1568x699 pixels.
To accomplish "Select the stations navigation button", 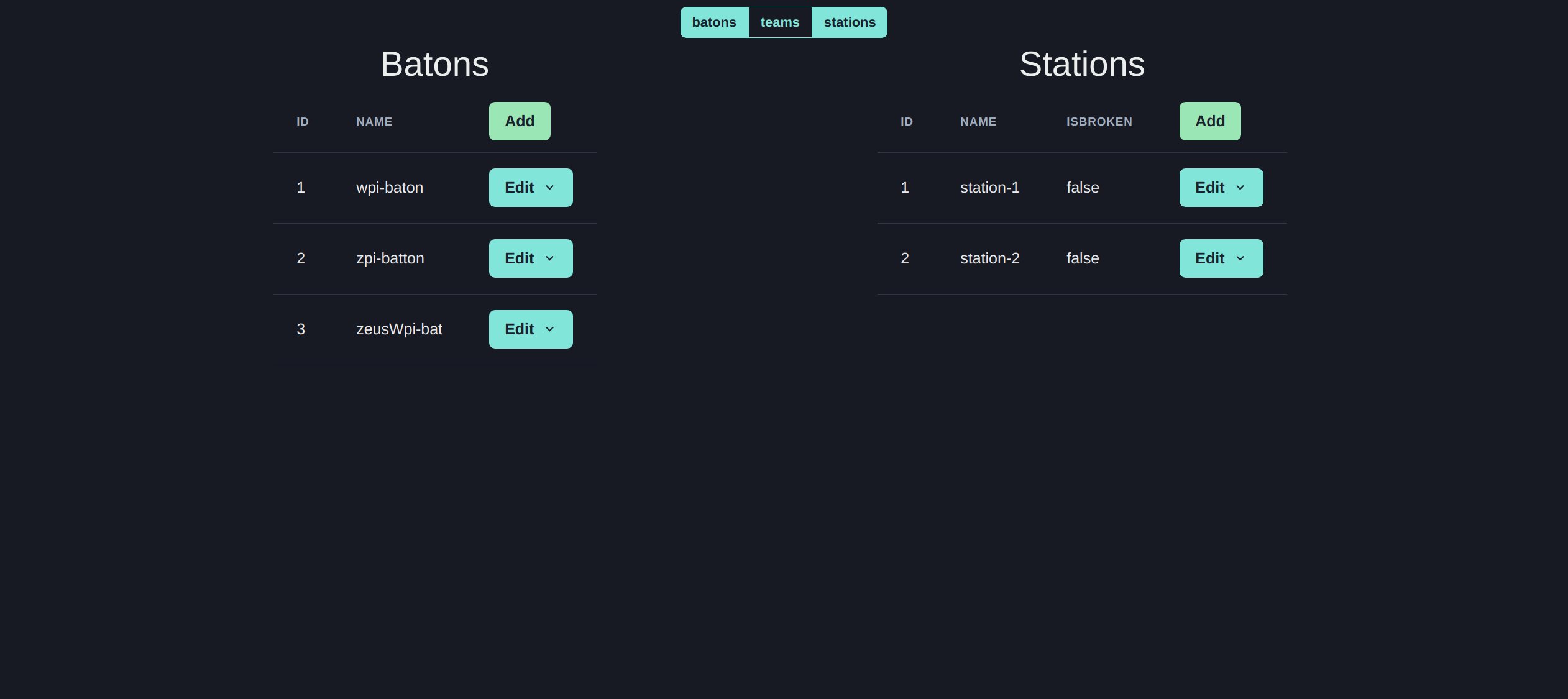I will point(849,22).
